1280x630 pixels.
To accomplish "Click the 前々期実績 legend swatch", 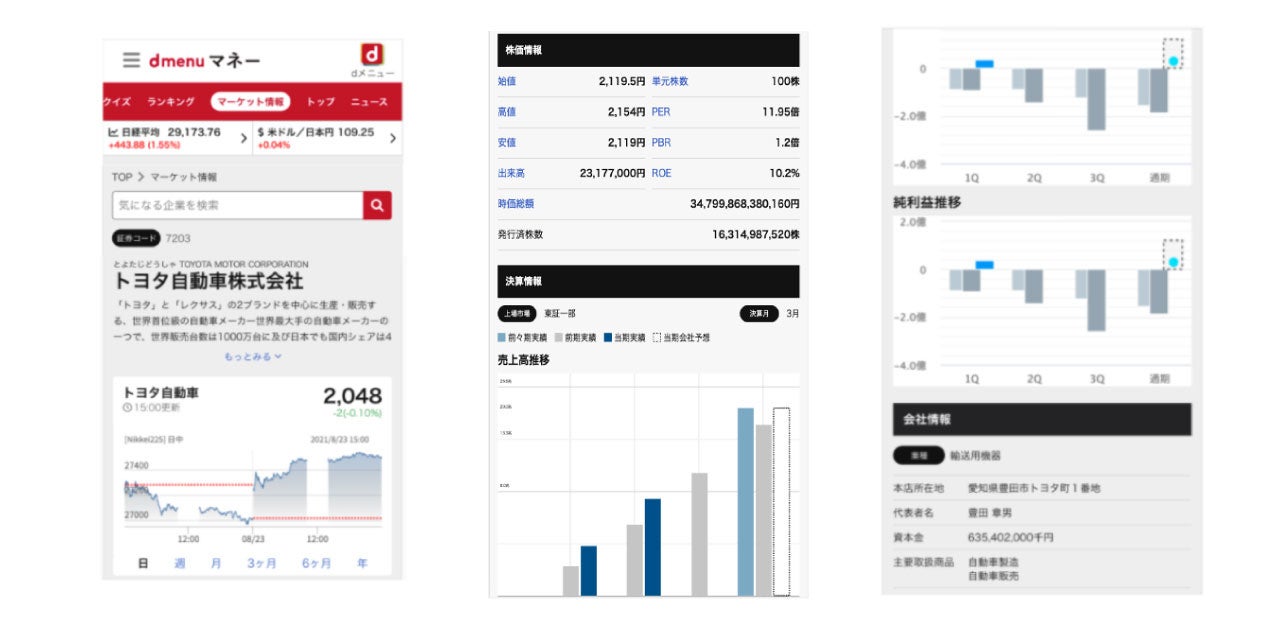I will coord(502,338).
